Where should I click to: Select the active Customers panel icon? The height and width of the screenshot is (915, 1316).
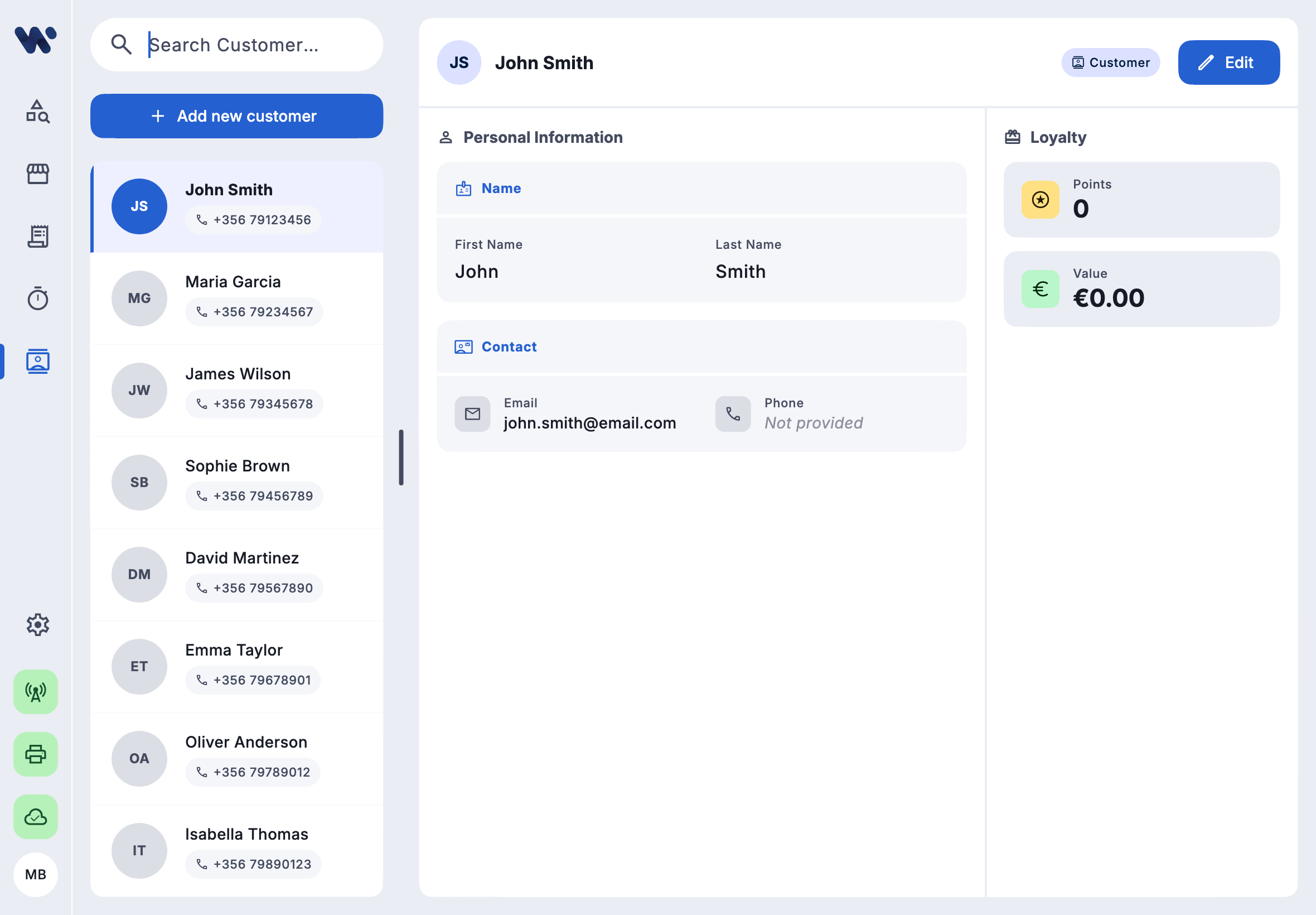pos(36,361)
